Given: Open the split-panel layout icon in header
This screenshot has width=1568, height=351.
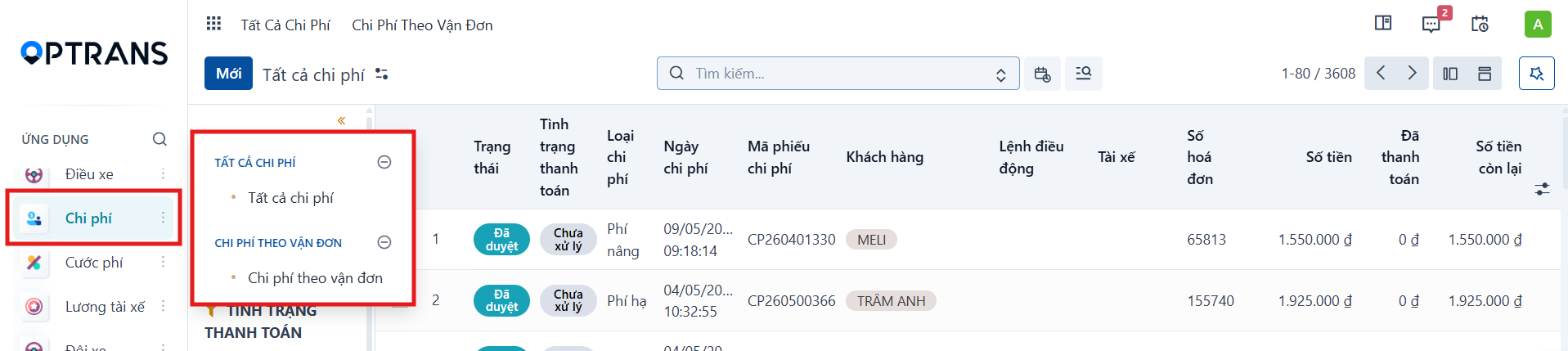Looking at the screenshot, I should pyautogui.click(x=1383, y=23).
